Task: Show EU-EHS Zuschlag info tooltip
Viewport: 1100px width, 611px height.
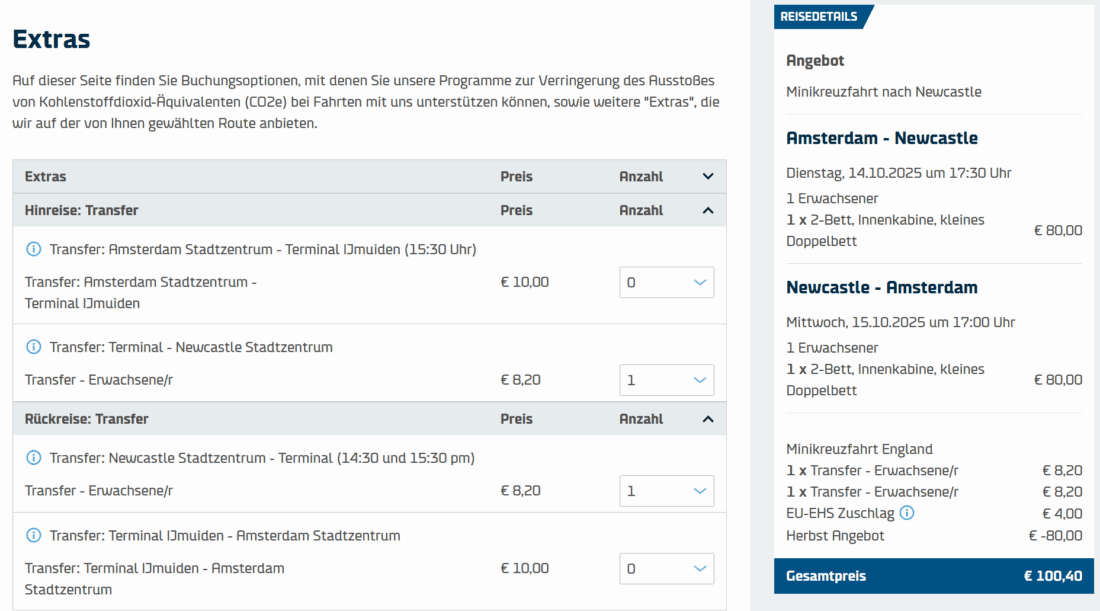Action: 906,513
